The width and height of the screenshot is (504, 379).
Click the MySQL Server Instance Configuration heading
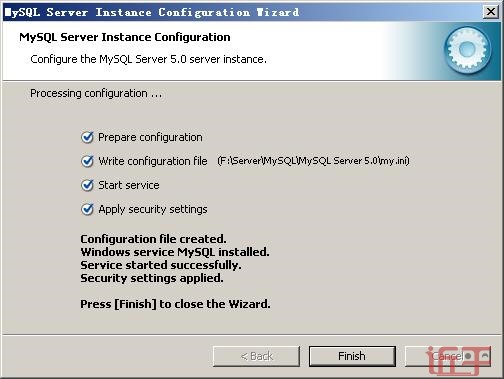point(125,37)
